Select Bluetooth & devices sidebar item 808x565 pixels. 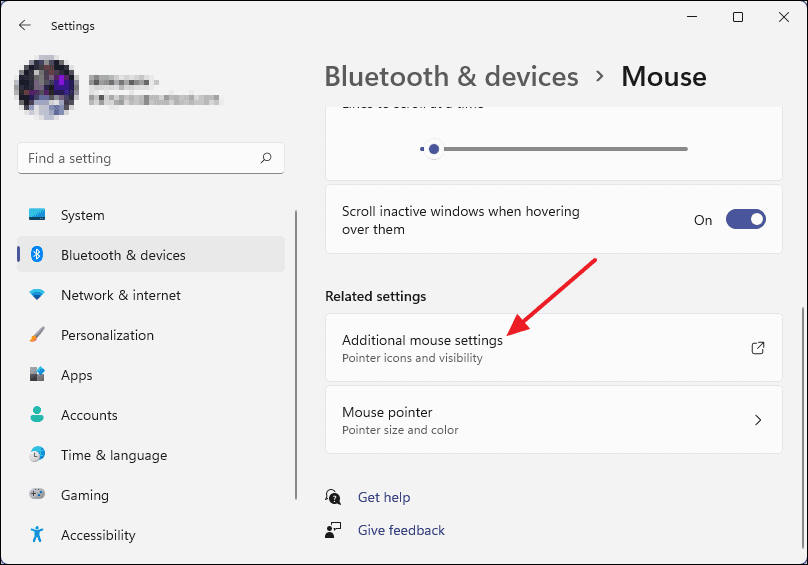click(x=123, y=255)
